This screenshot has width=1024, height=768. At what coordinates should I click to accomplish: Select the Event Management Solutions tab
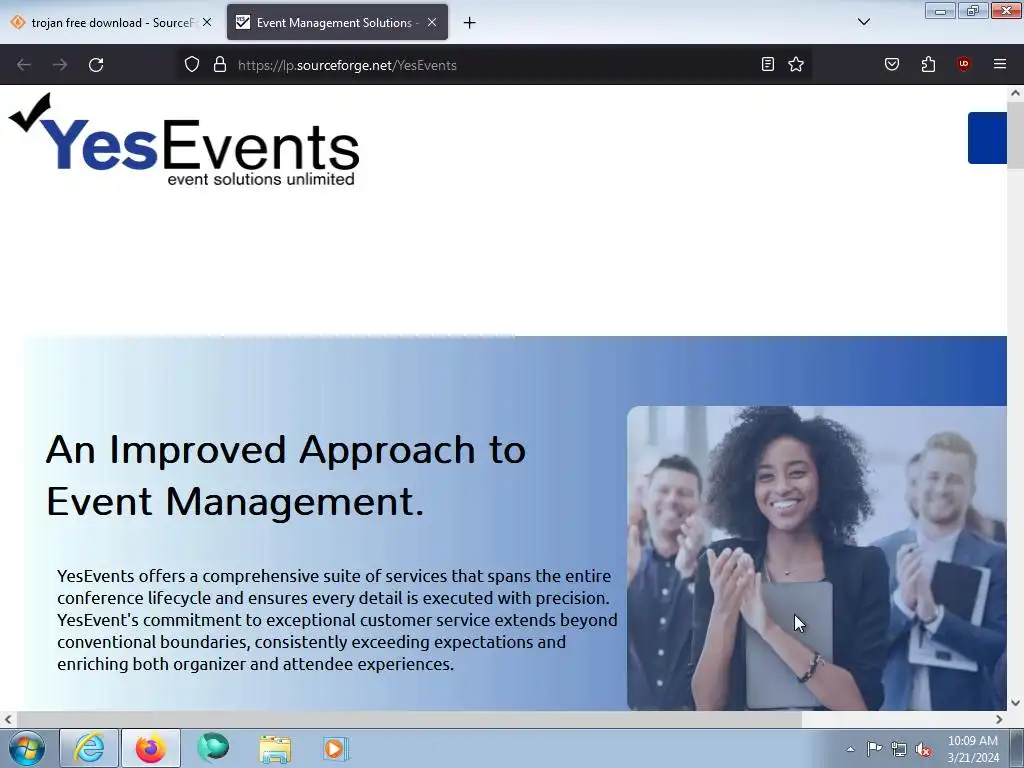(337, 23)
